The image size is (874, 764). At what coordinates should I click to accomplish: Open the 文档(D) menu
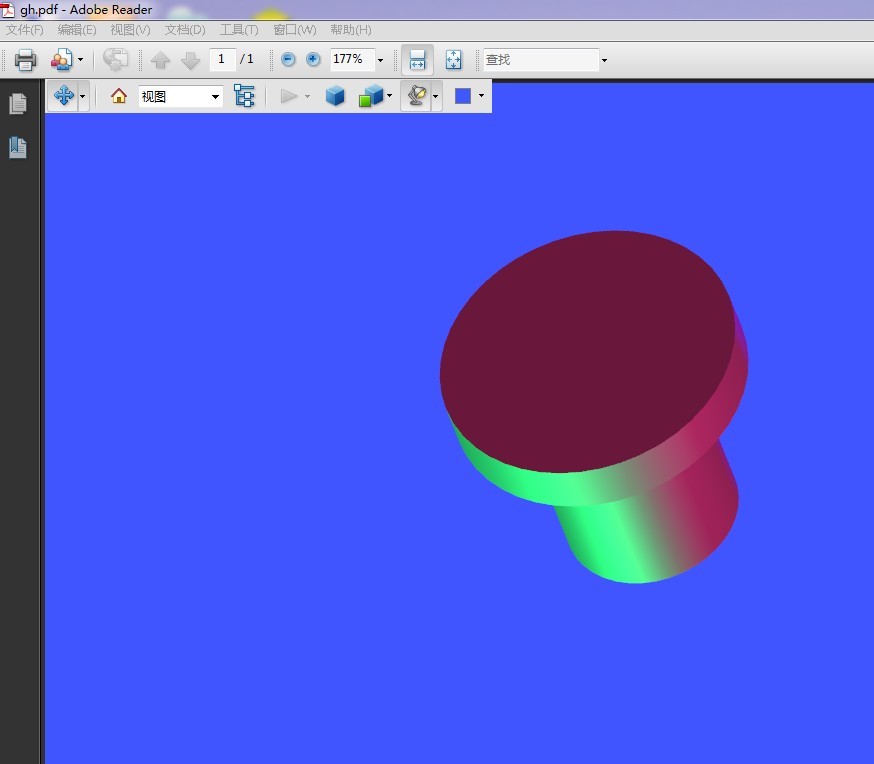184,30
